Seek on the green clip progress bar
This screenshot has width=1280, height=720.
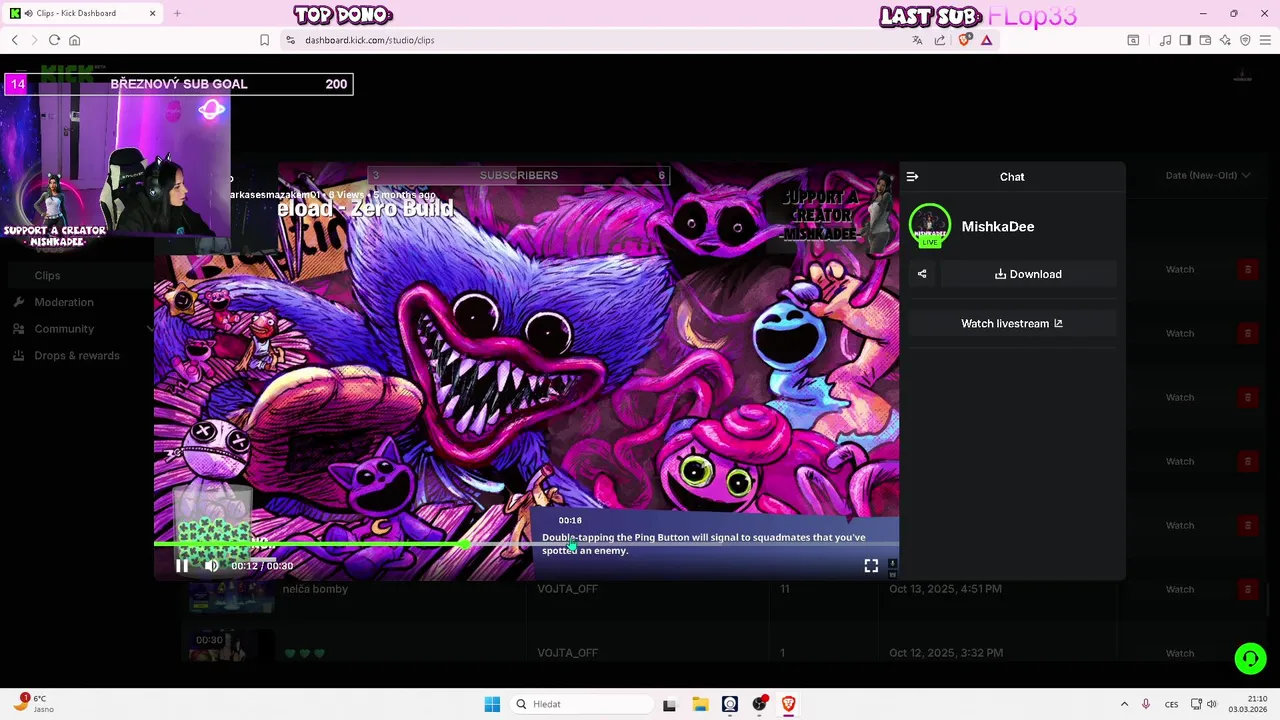tap(526, 544)
